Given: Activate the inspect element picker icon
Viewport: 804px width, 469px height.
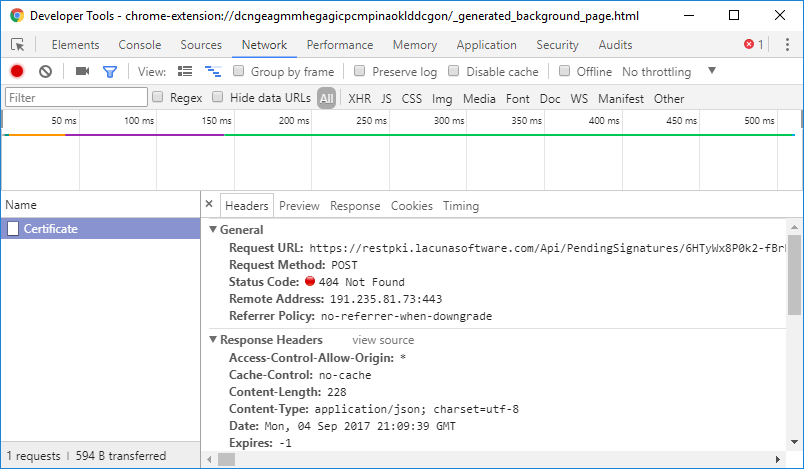Looking at the screenshot, I should click(18, 45).
